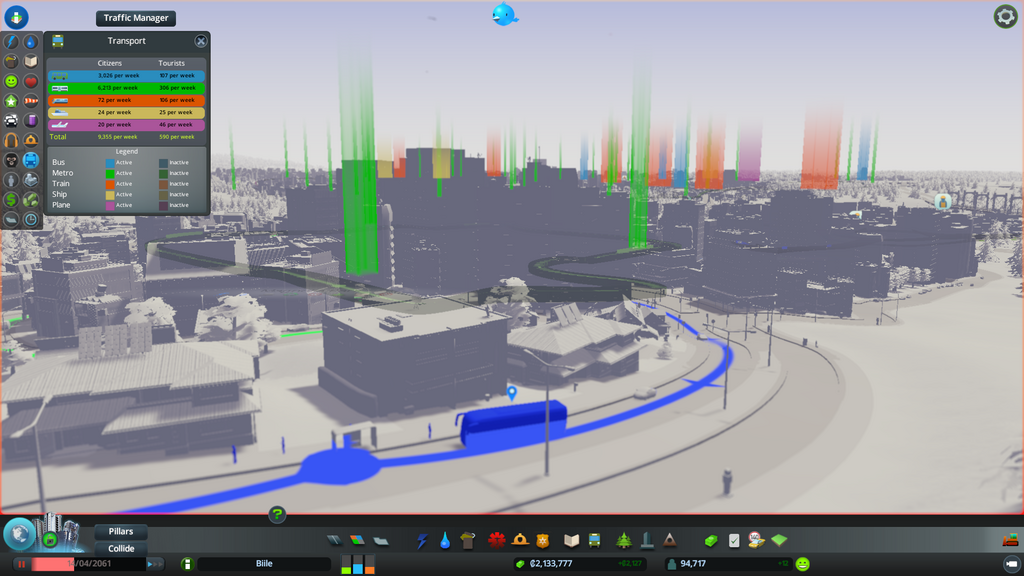The height and width of the screenshot is (576, 1024).
Task: Open Water and Sewage build menu
Action: pyautogui.click(x=445, y=541)
